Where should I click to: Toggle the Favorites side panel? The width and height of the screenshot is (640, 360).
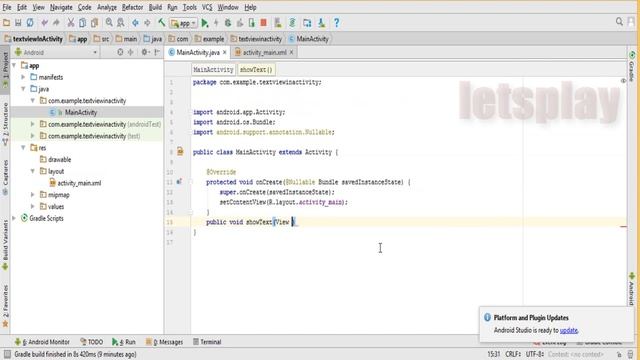point(5,306)
